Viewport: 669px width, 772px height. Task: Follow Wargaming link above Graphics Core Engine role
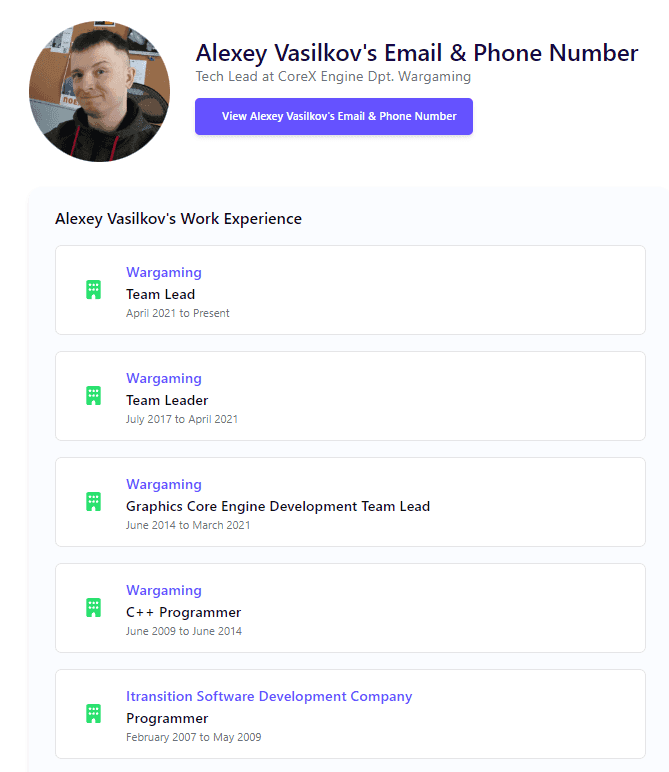(164, 485)
